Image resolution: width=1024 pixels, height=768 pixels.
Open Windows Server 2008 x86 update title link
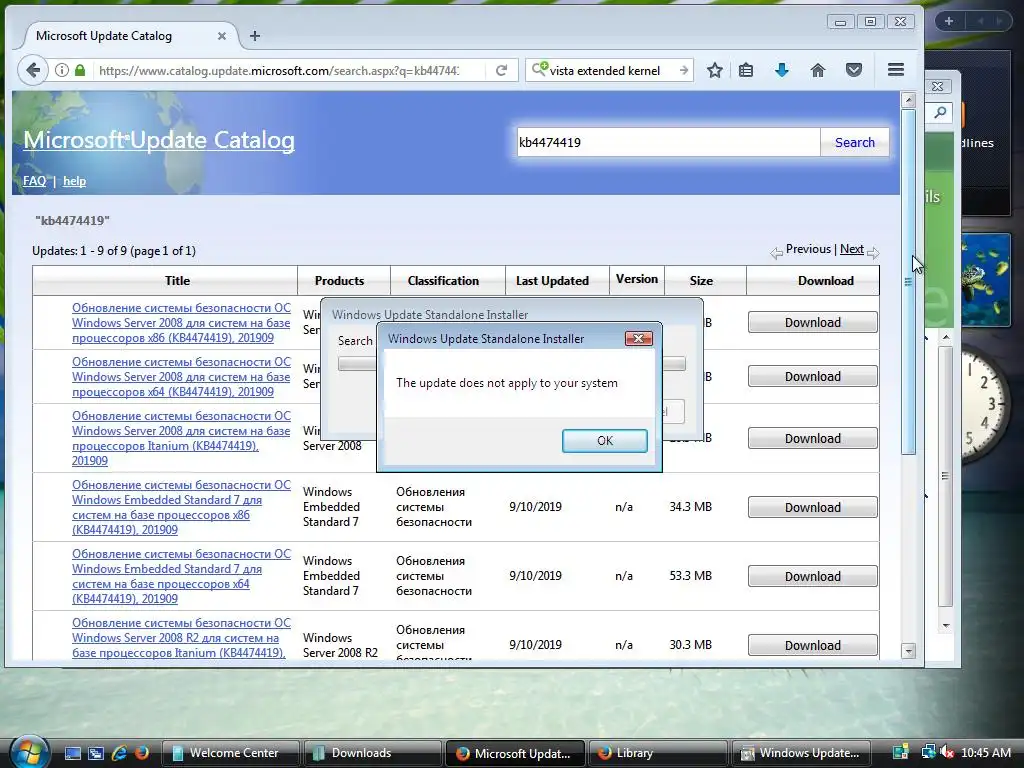[x=182, y=323]
